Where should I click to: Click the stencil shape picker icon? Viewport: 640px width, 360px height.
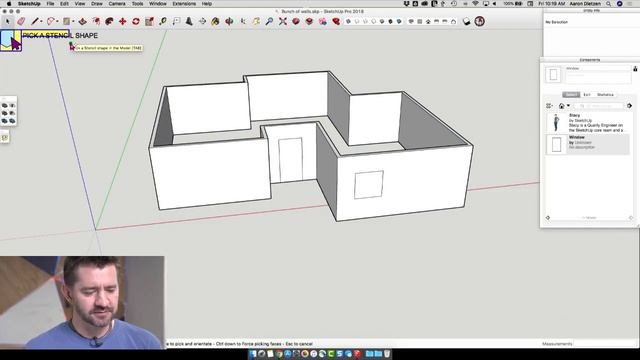coord(11,40)
